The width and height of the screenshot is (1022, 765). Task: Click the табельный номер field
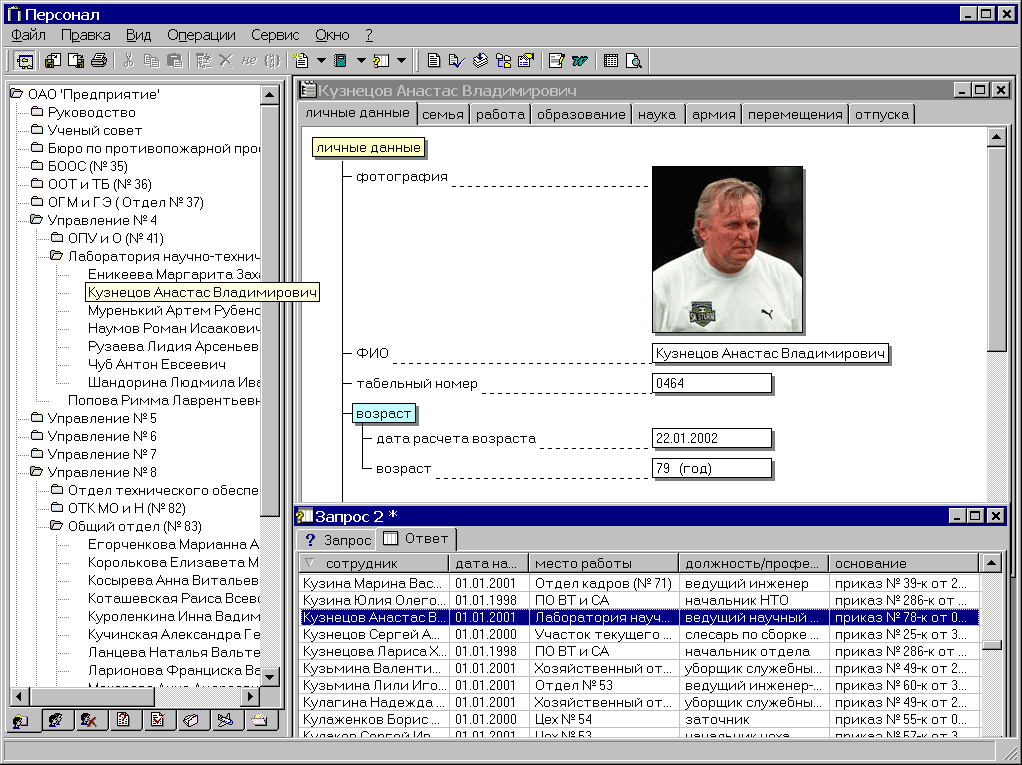tap(711, 383)
